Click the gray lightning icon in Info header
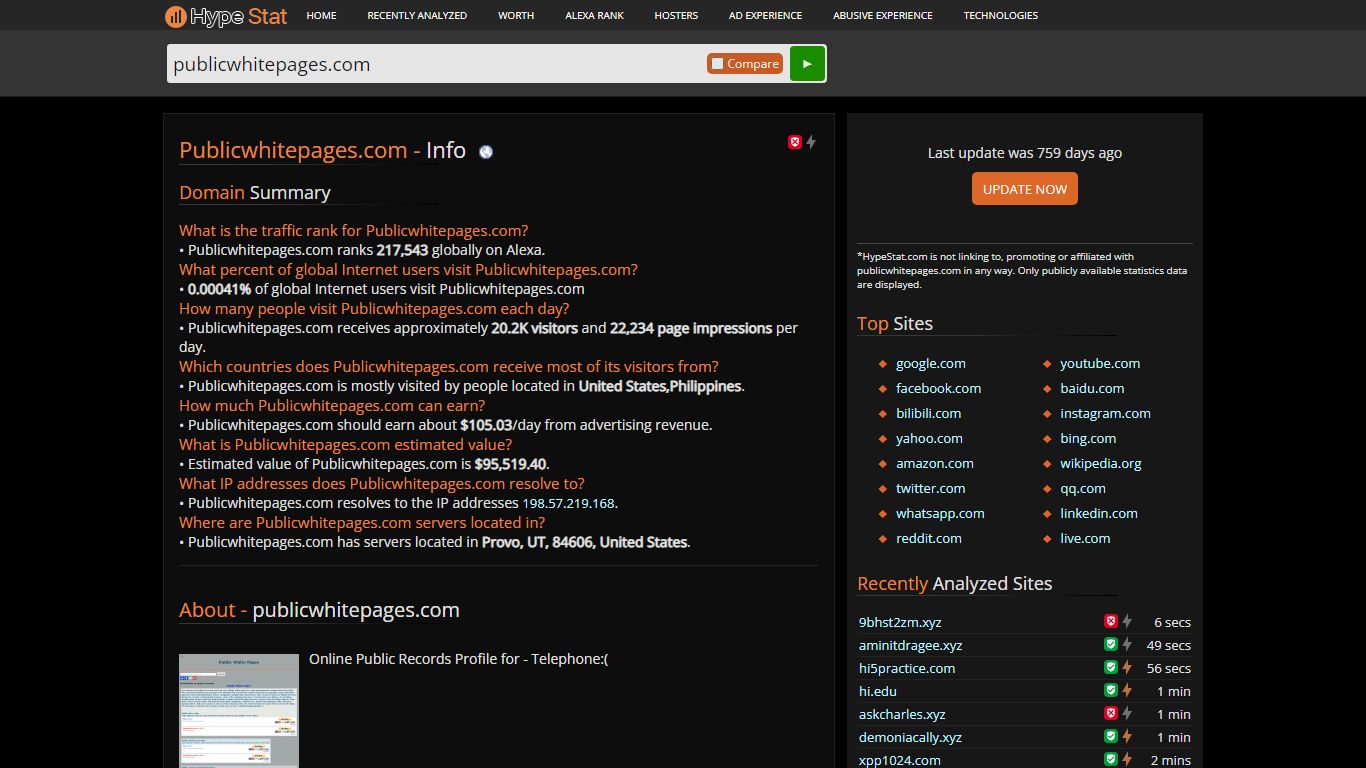The width and height of the screenshot is (1366, 768). coord(811,142)
